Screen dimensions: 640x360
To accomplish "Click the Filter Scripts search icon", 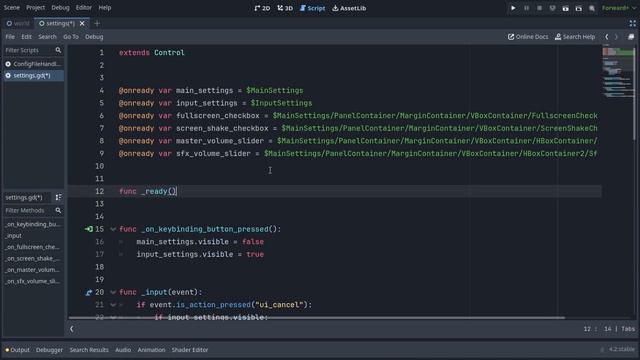I will (x=58, y=50).
